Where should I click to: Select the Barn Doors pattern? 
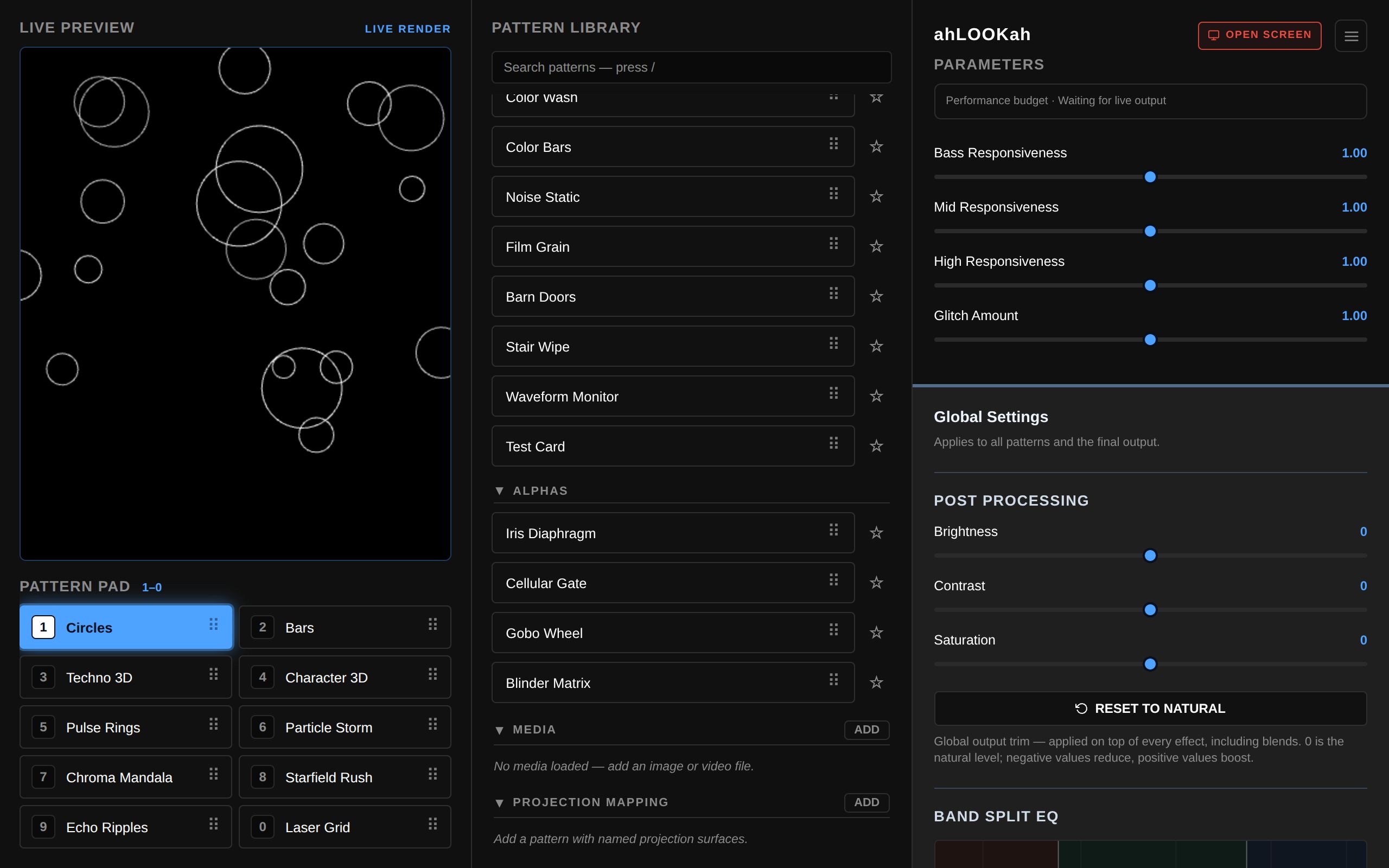673,296
